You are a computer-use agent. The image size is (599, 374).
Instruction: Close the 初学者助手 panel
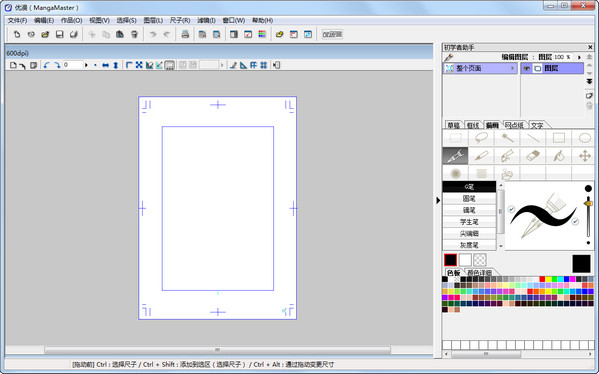click(x=590, y=47)
